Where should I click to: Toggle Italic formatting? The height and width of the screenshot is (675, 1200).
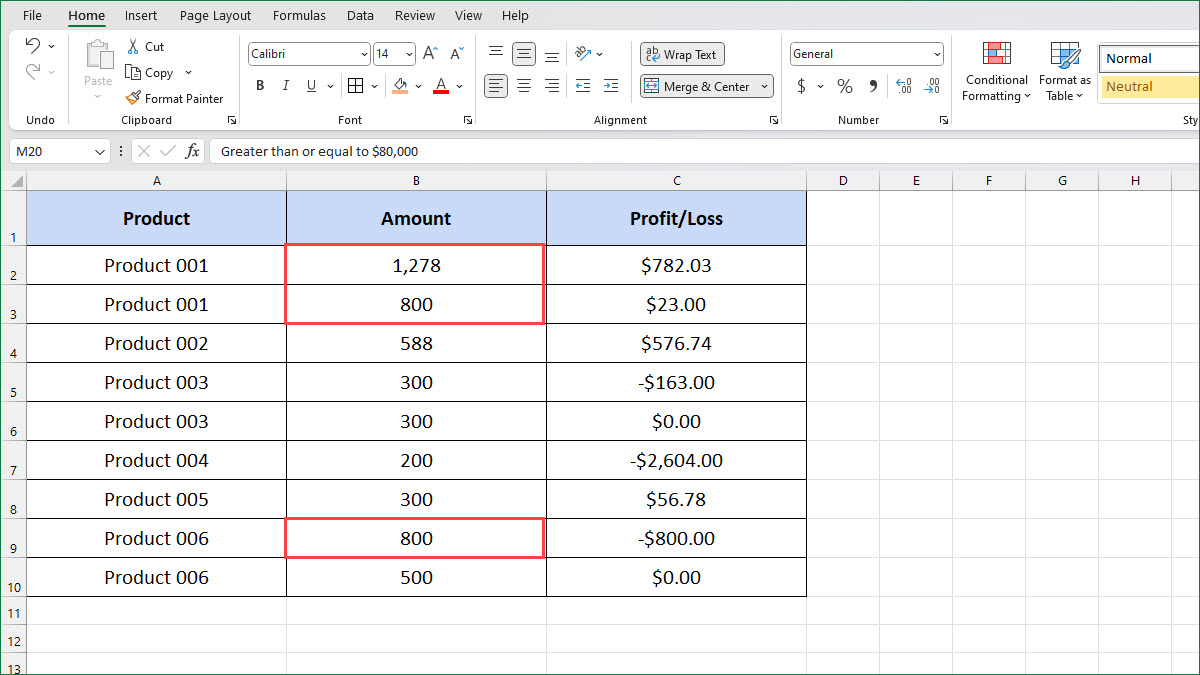click(287, 87)
